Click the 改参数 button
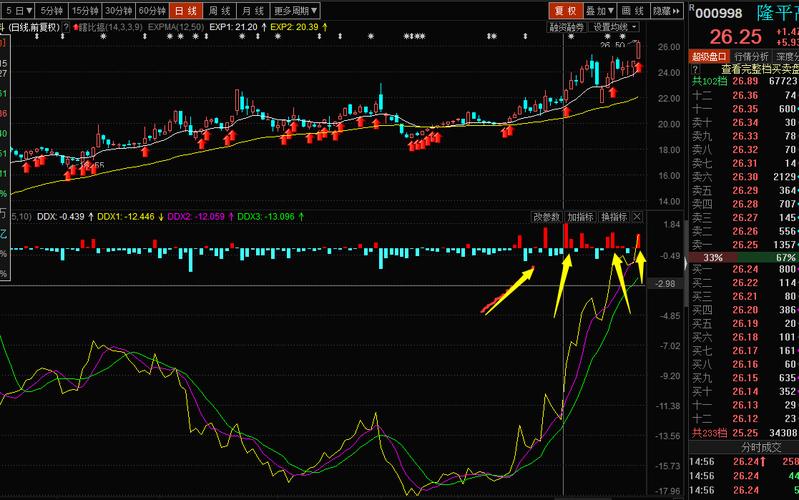The image size is (799, 500). coord(546,217)
